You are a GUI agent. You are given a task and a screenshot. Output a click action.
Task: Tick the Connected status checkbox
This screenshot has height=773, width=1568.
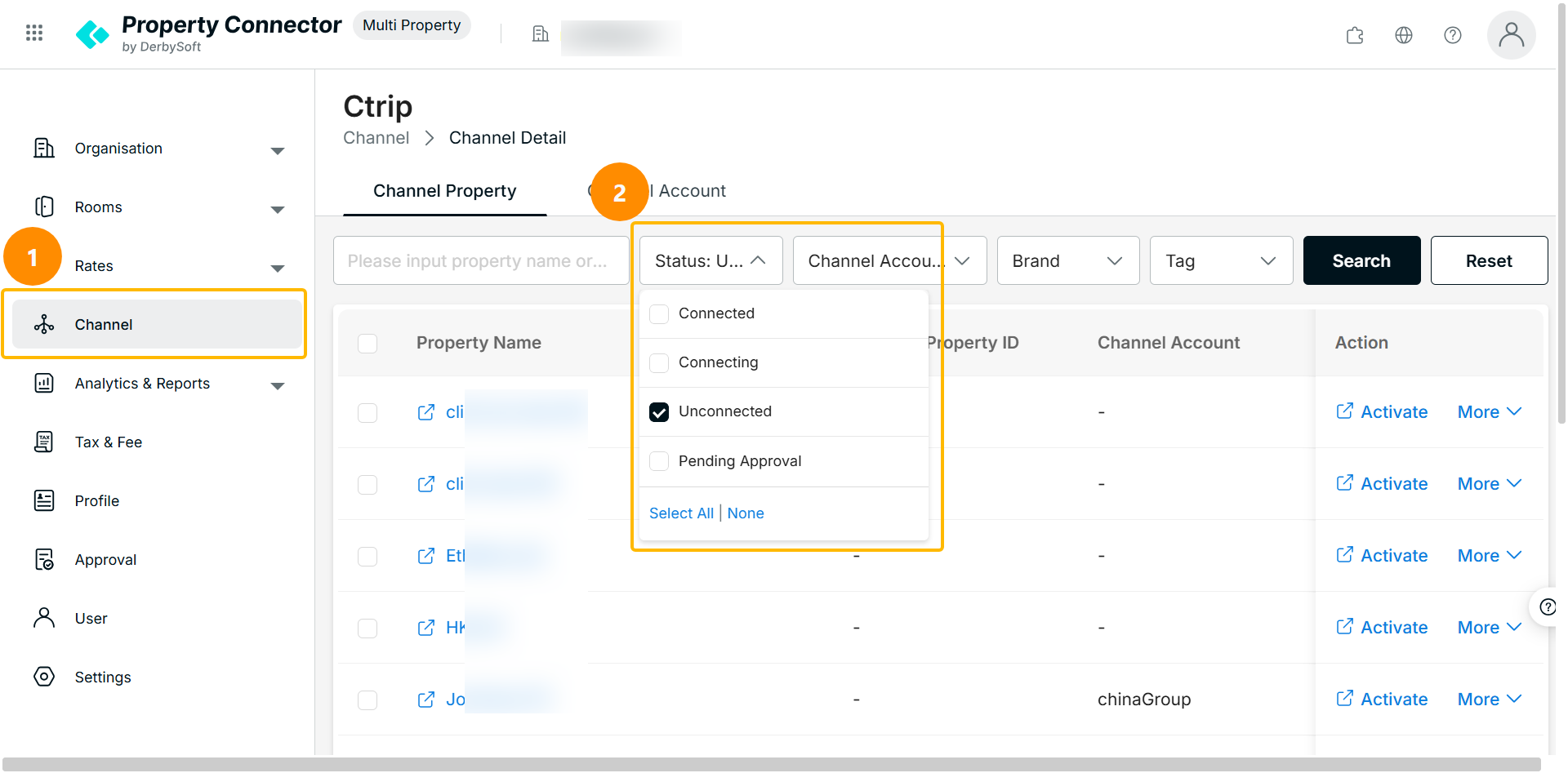[x=659, y=314]
